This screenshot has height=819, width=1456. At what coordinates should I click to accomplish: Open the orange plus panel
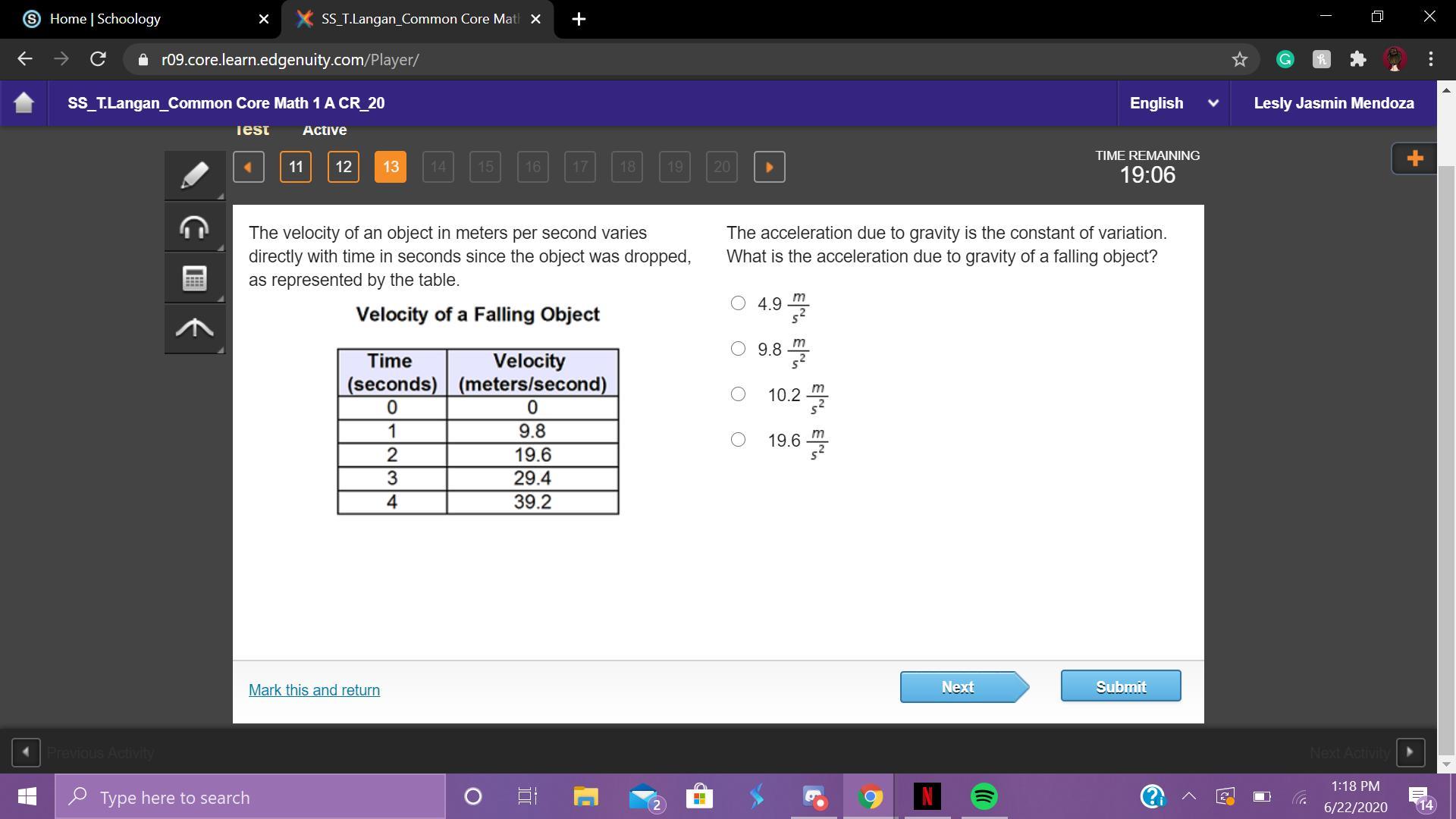[1414, 158]
